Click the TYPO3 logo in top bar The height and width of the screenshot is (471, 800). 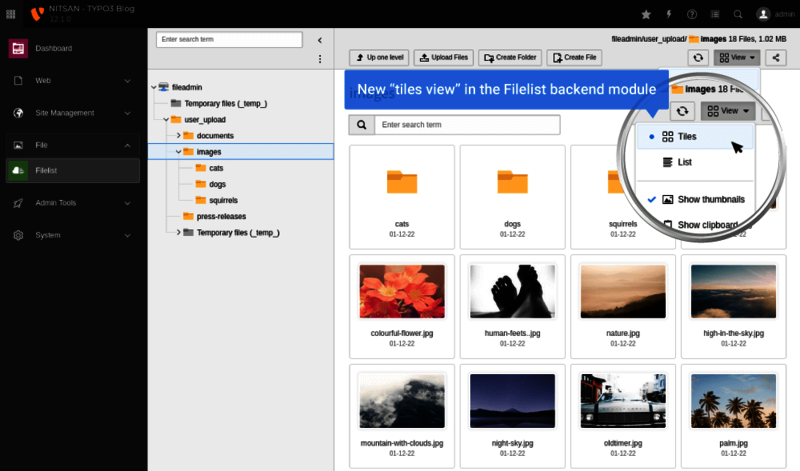[37, 14]
